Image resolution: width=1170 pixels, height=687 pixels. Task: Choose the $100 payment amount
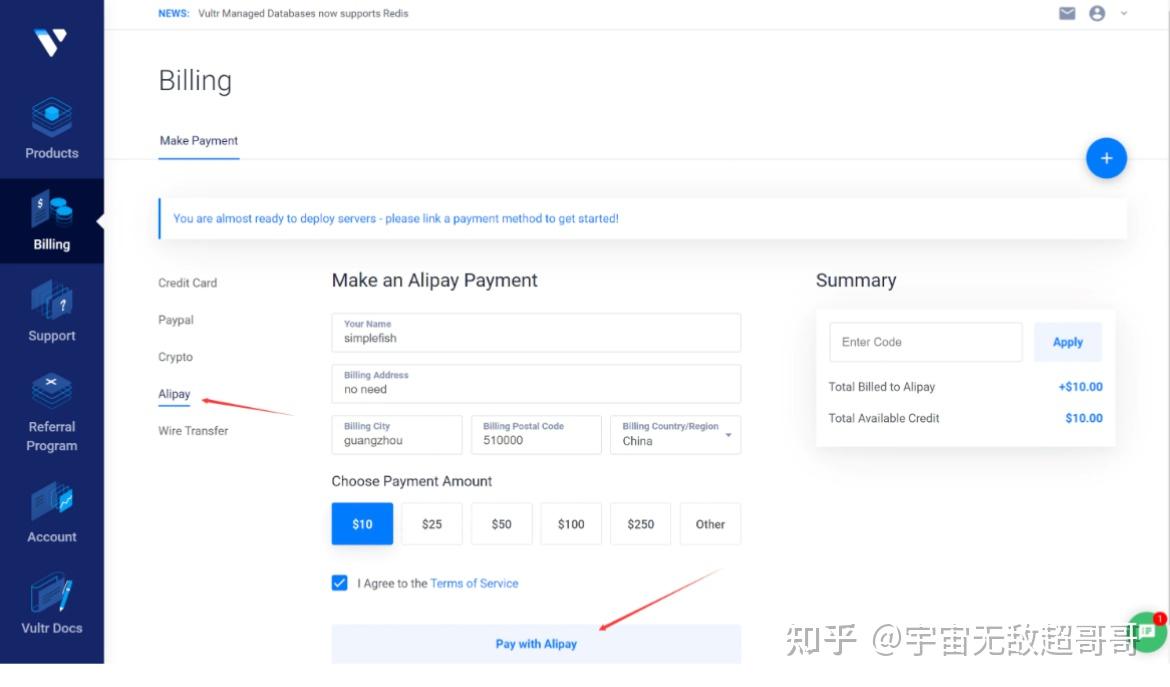click(x=571, y=524)
